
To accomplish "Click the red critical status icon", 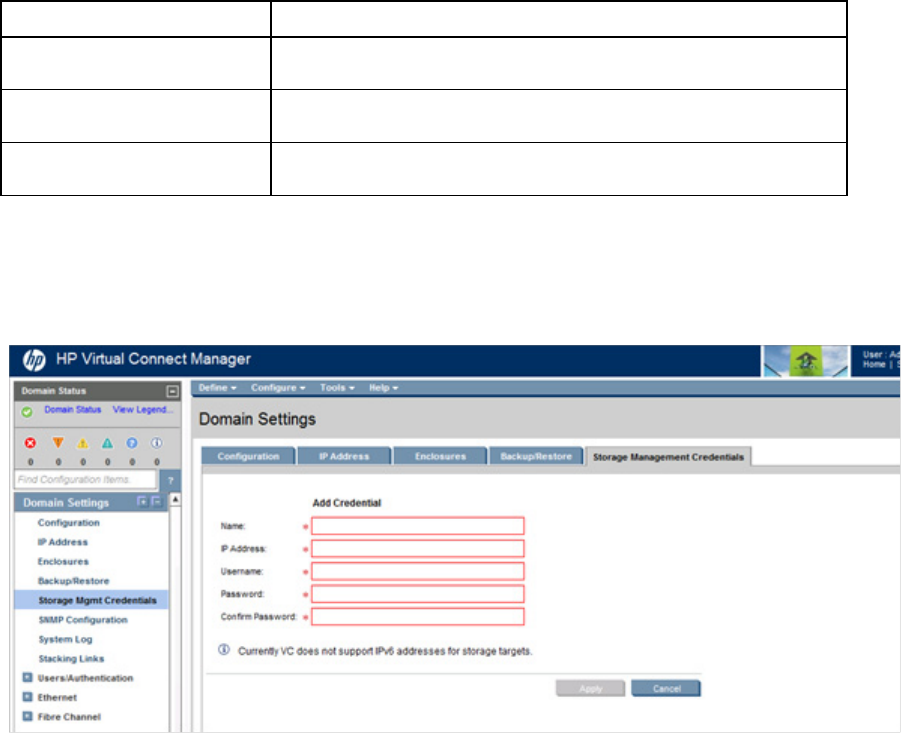I will click(x=30, y=443).
